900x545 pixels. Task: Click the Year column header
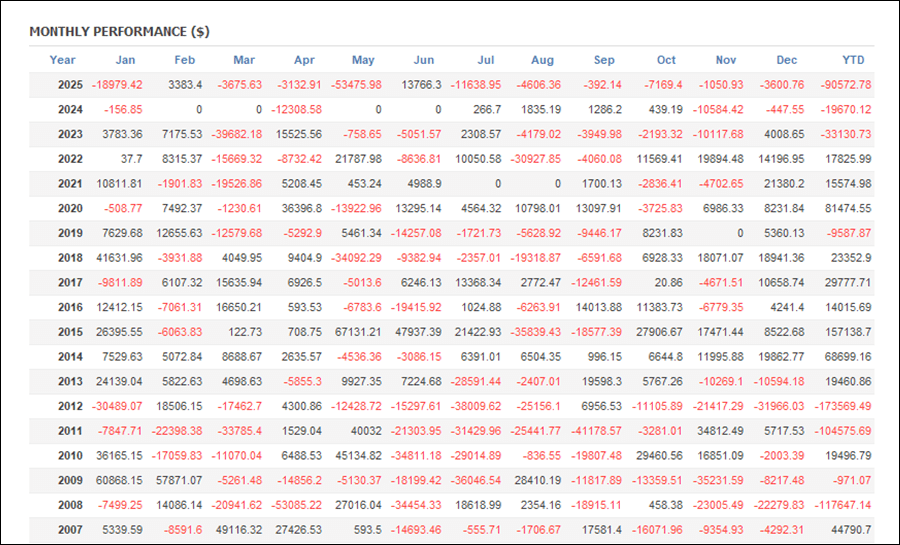pos(62,60)
